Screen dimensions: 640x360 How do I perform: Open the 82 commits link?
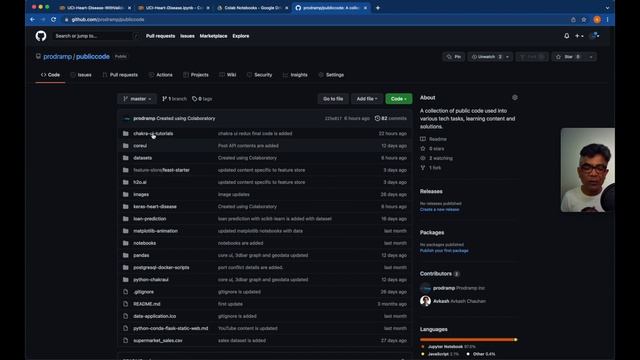tap(391, 118)
